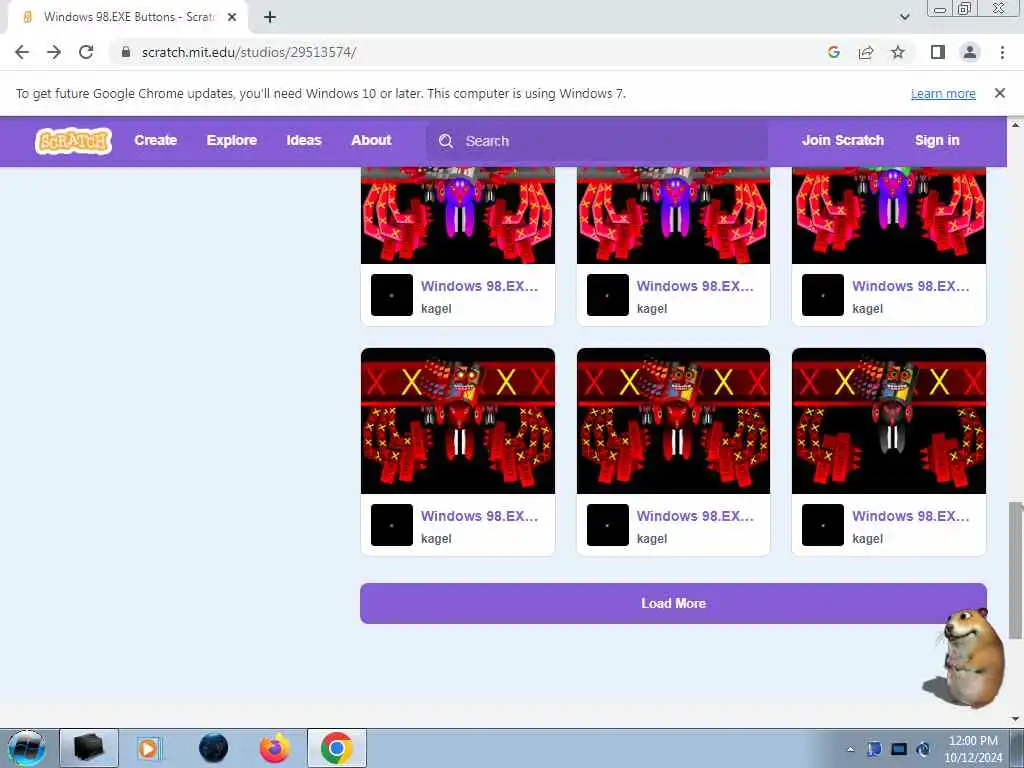Click the taskbar clock showing 12:00 PM
This screenshot has height=768, width=1024.
[x=973, y=749]
